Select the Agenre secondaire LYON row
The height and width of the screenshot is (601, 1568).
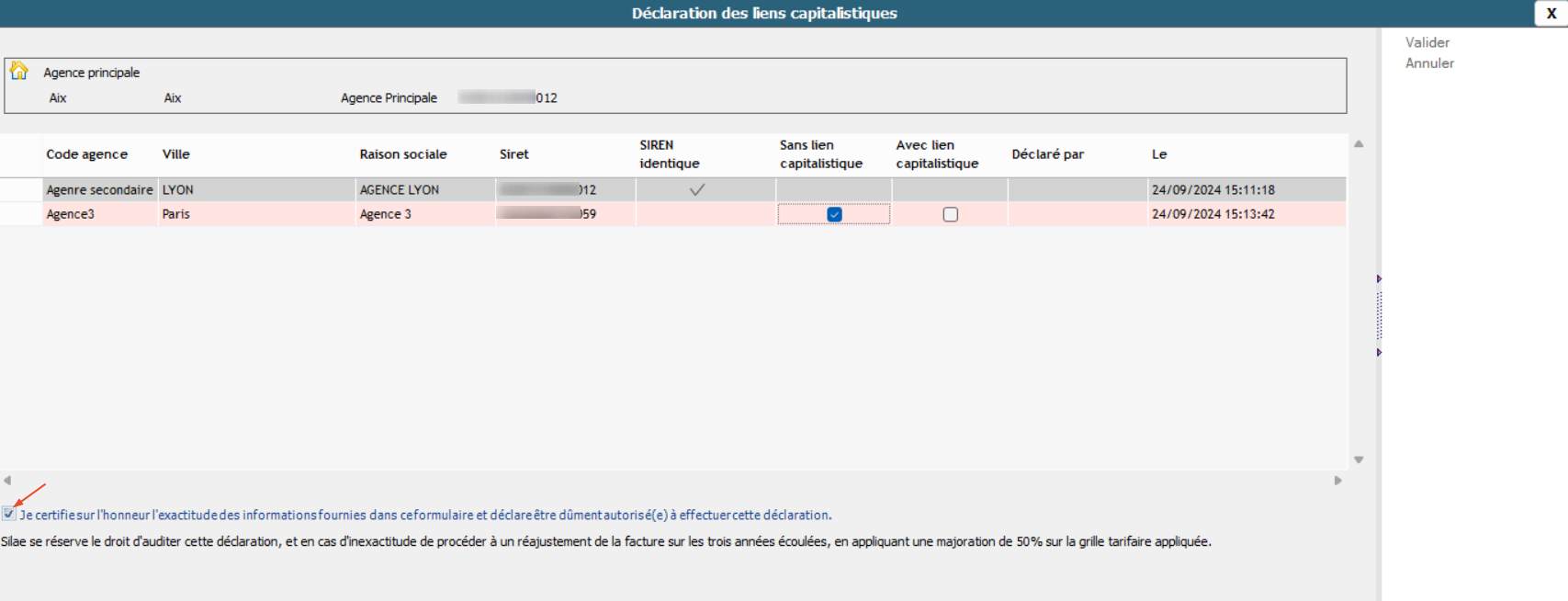[x=99, y=189]
